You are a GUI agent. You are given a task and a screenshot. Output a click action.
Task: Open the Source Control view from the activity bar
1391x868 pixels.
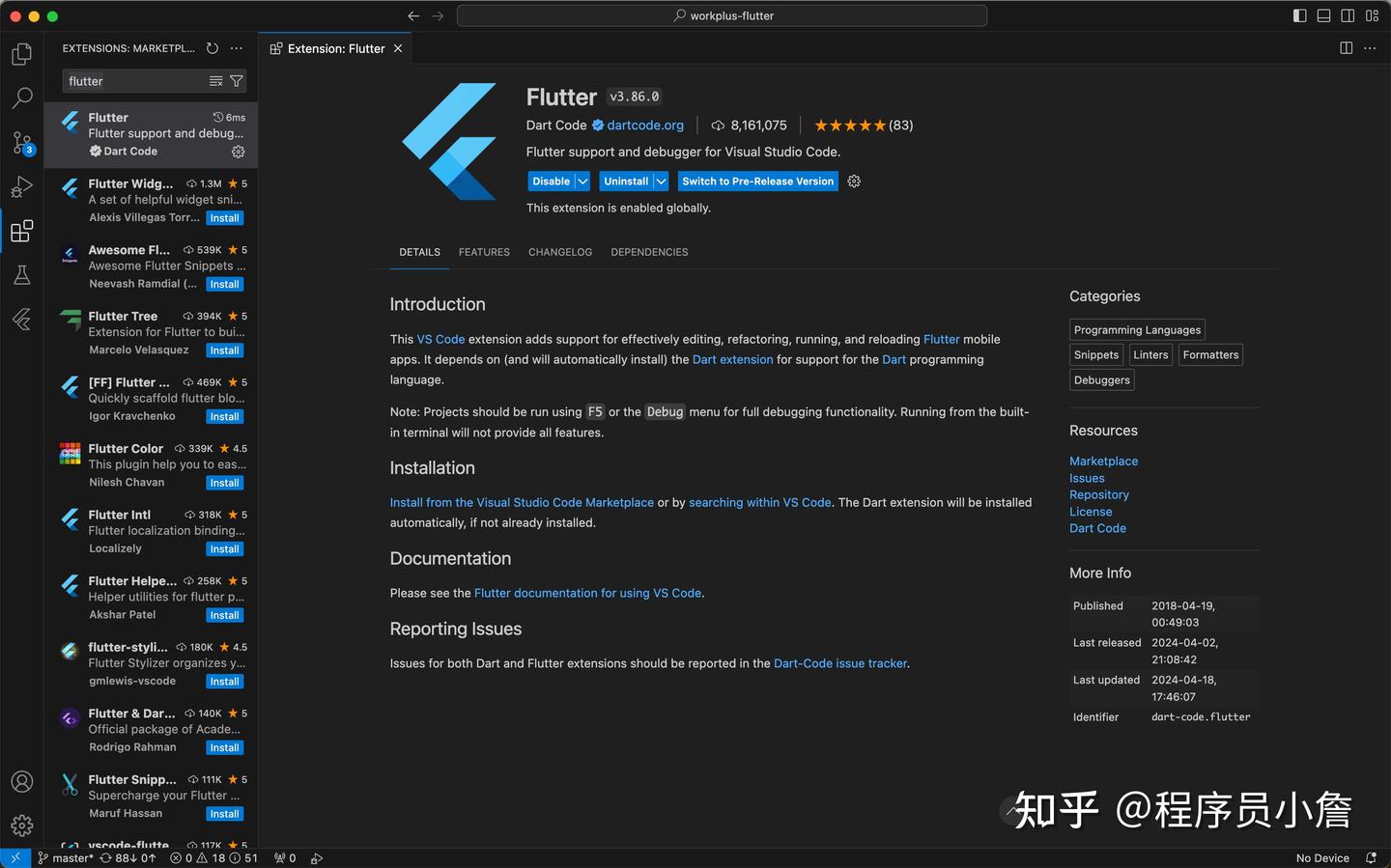click(21, 142)
